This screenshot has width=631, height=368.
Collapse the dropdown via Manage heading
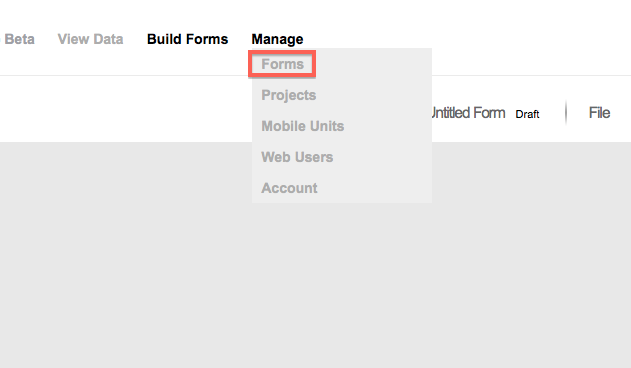pyautogui.click(x=277, y=39)
